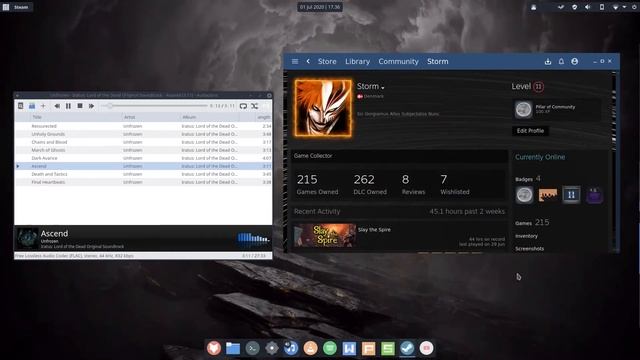
Task: Go back in the Steam window
Action: pyautogui.click(x=308, y=61)
